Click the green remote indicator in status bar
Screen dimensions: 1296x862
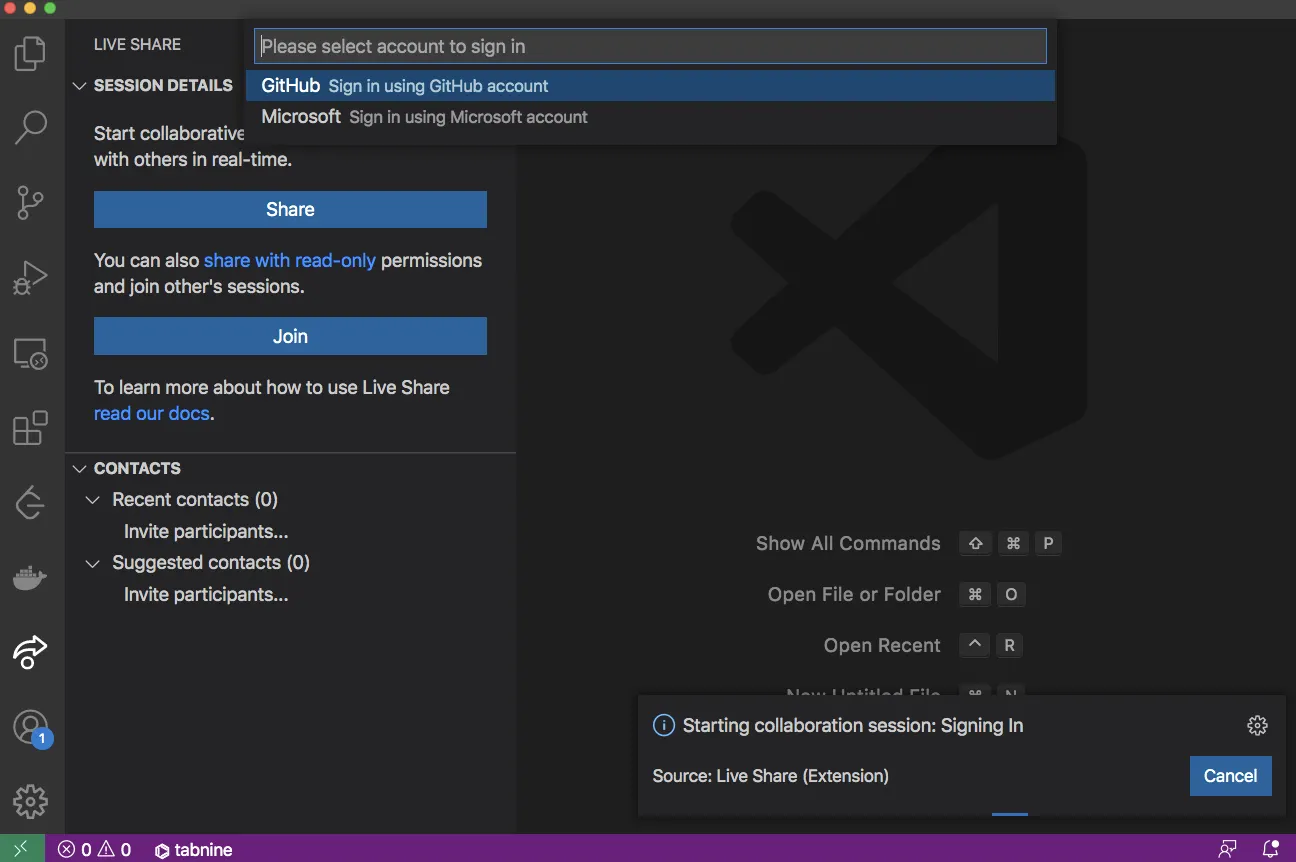click(x=22, y=849)
